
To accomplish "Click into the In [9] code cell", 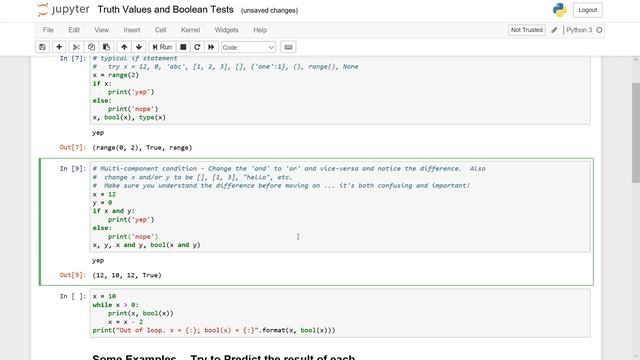I will click(x=340, y=207).
